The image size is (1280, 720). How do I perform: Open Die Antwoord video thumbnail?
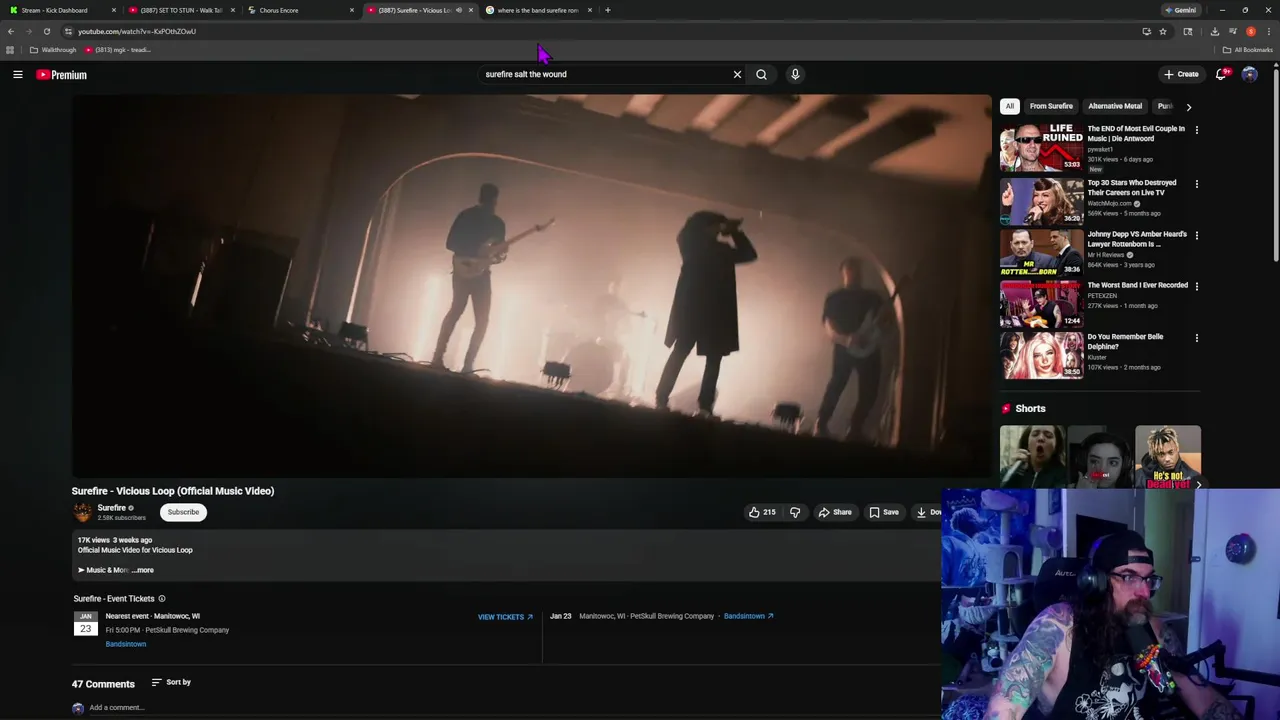click(x=1041, y=147)
